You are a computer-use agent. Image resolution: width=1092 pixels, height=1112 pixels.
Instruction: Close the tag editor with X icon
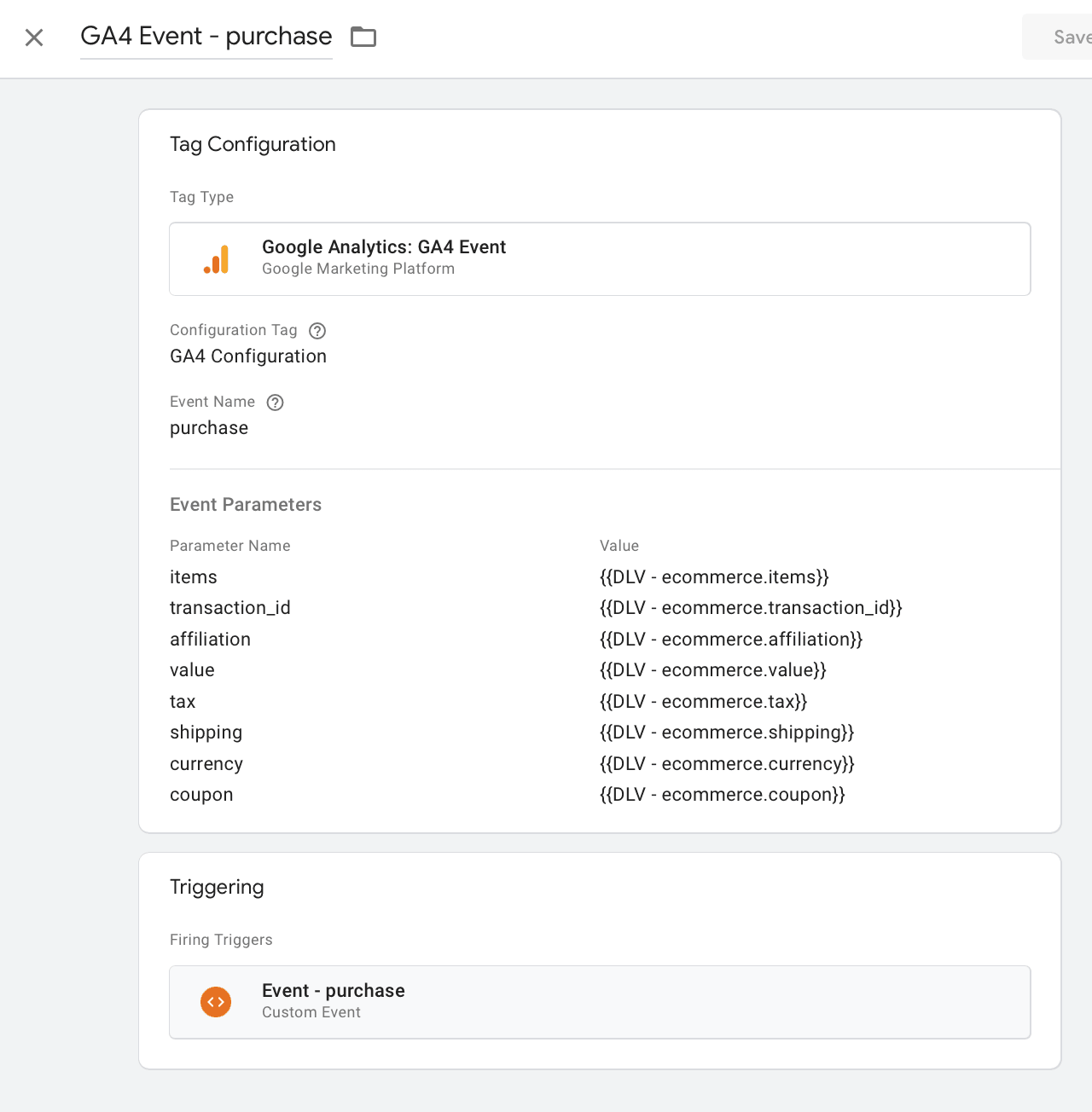pyautogui.click(x=34, y=38)
